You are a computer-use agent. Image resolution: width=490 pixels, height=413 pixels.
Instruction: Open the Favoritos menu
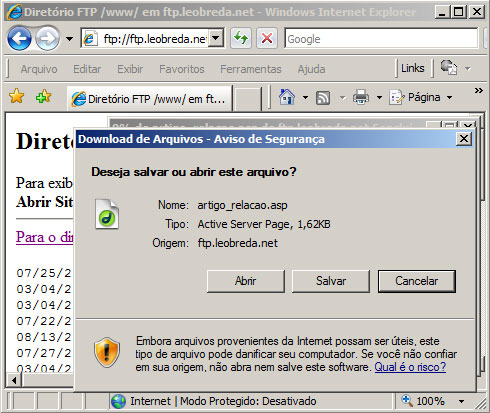[182, 69]
